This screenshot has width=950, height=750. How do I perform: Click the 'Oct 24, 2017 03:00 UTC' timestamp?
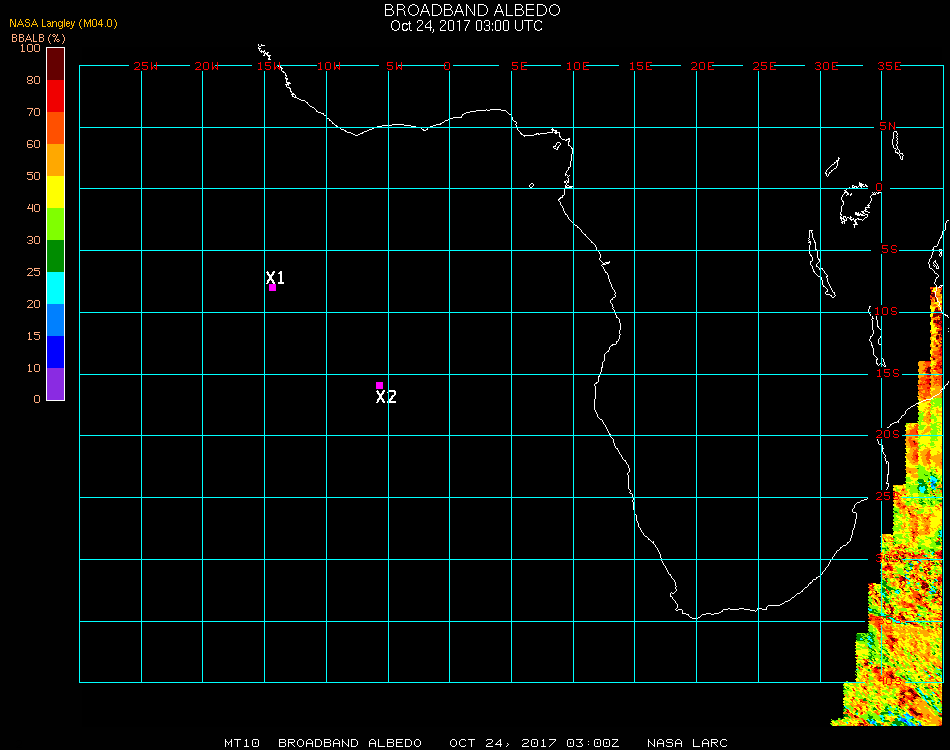467,26
